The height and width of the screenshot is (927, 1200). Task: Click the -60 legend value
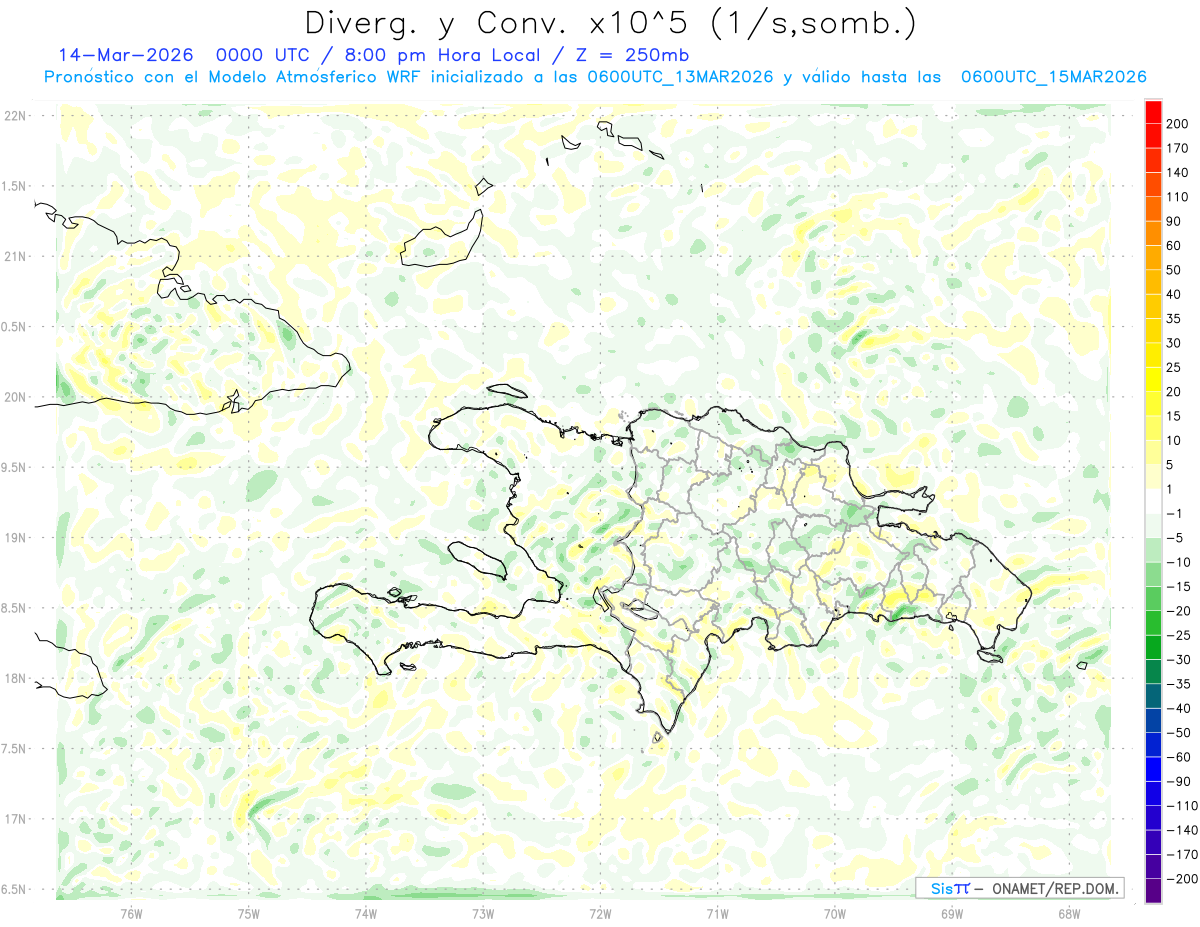pos(1180,757)
